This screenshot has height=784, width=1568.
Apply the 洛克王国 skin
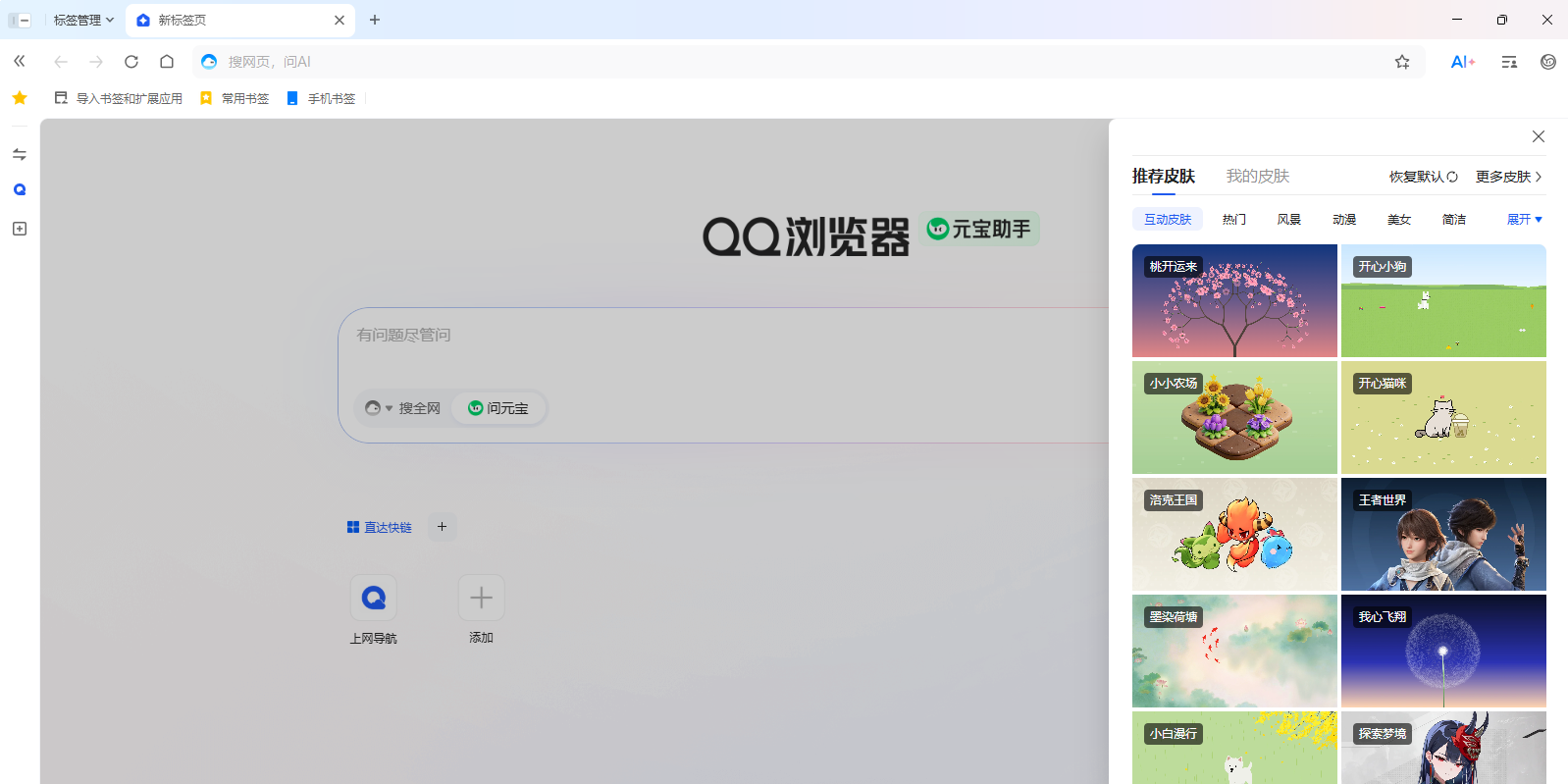(1234, 535)
